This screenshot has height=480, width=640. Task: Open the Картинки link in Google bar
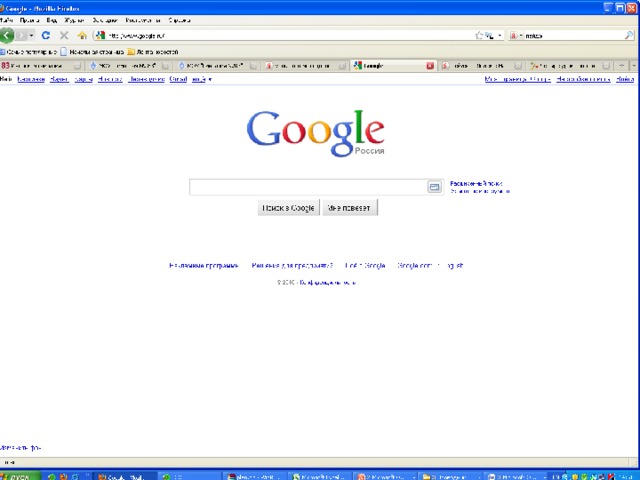pyautogui.click(x=31, y=79)
